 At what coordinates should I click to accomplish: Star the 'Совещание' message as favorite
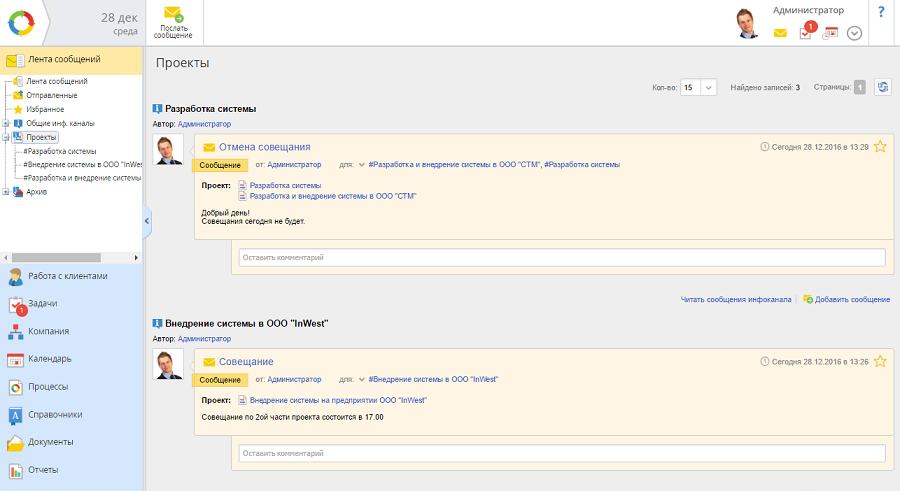point(880,362)
